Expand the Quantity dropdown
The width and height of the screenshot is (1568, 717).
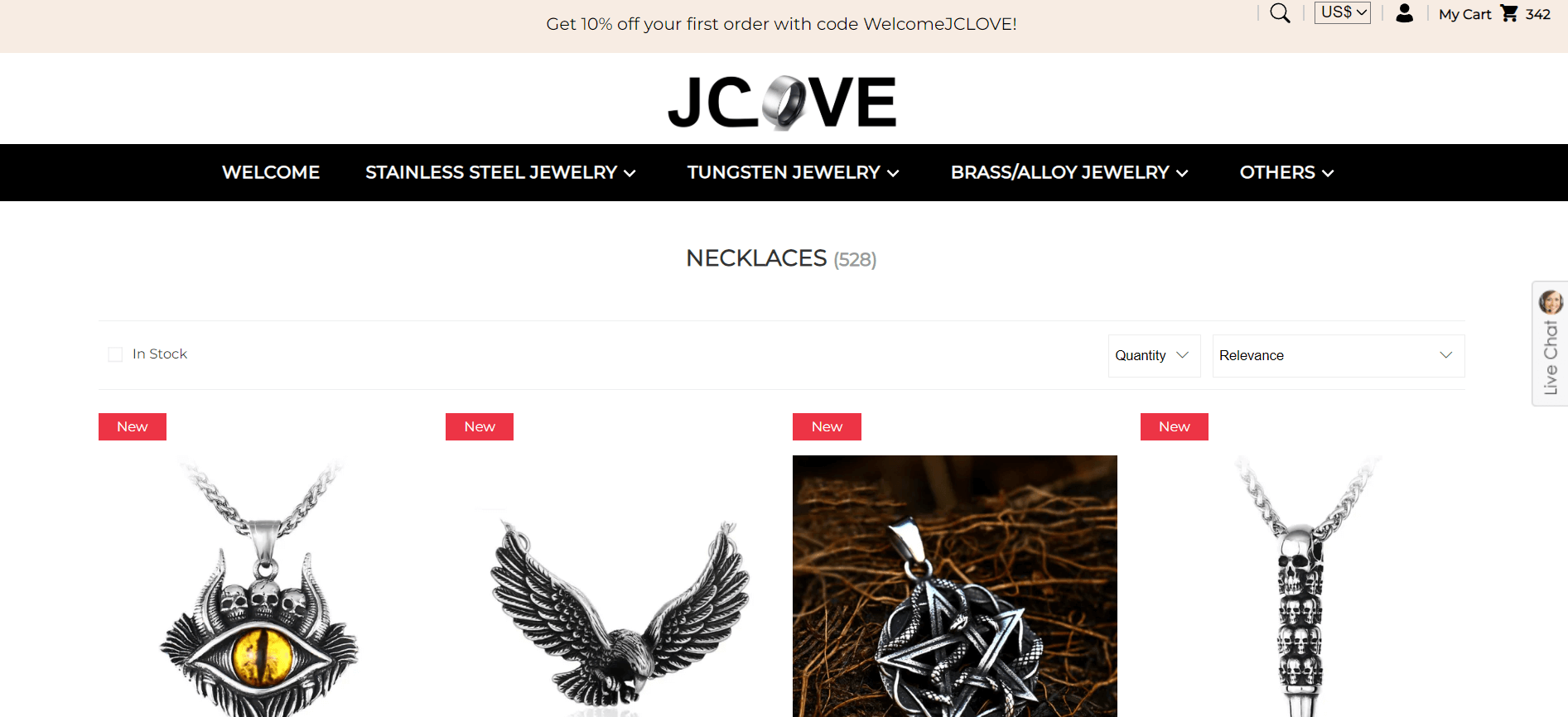[x=1154, y=356]
